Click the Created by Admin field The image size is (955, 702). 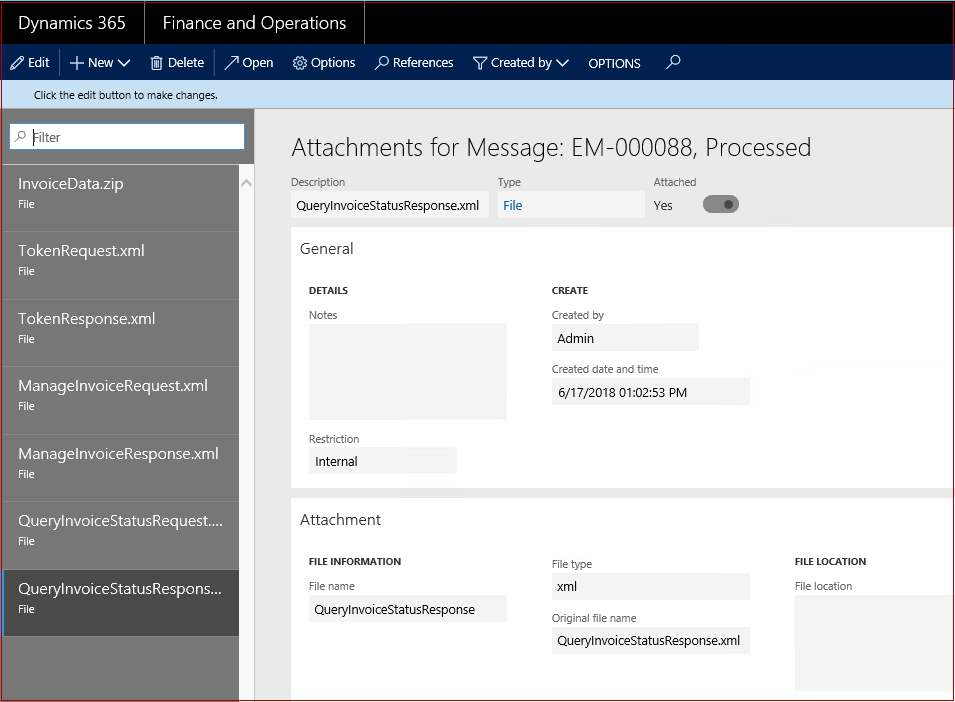(x=626, y=338)
